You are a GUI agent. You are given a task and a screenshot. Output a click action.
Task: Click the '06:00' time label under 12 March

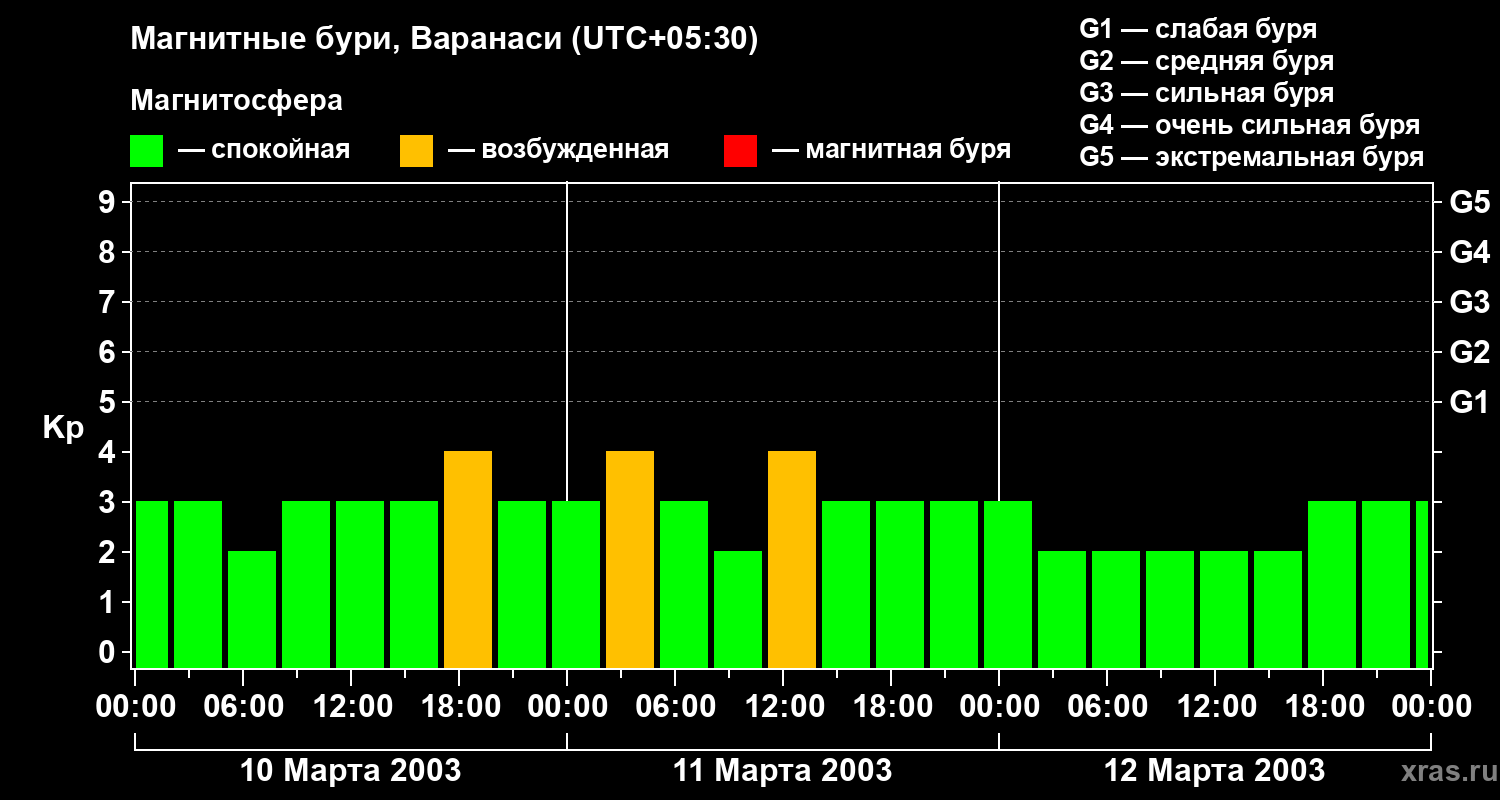coord(1107,707)
